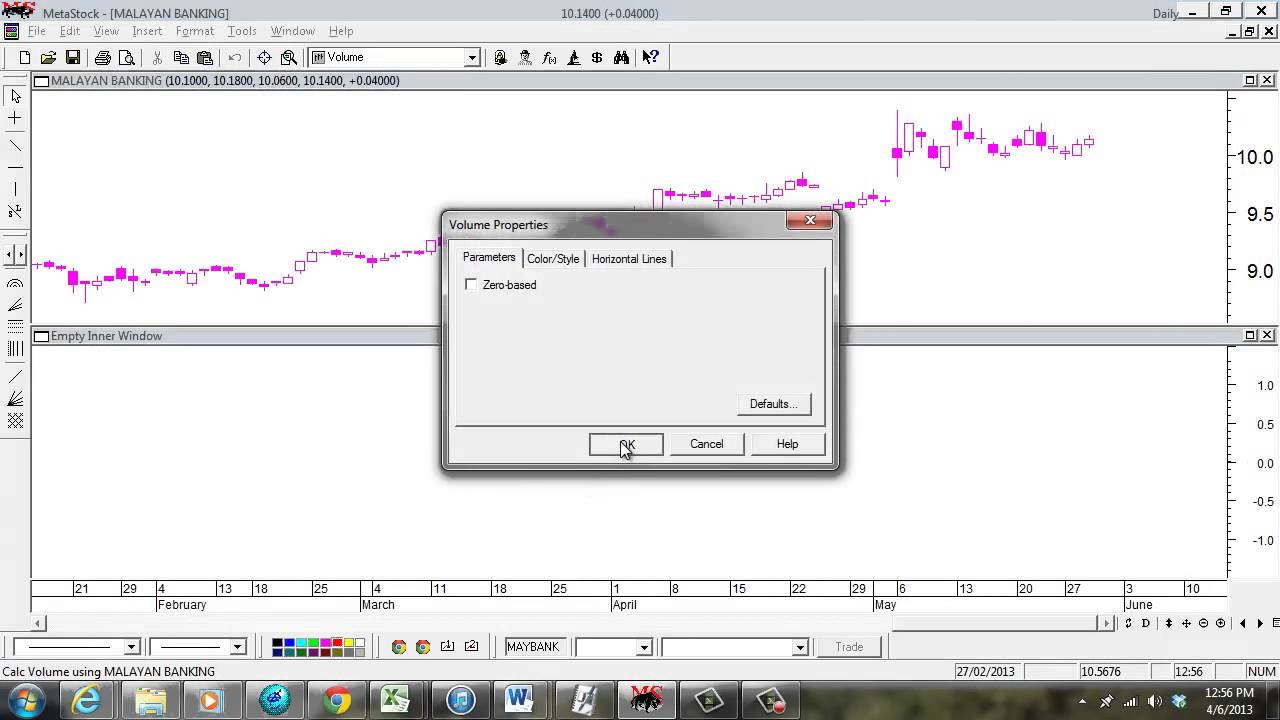
Task: Open the Insert menu
Action: [147, 31]
